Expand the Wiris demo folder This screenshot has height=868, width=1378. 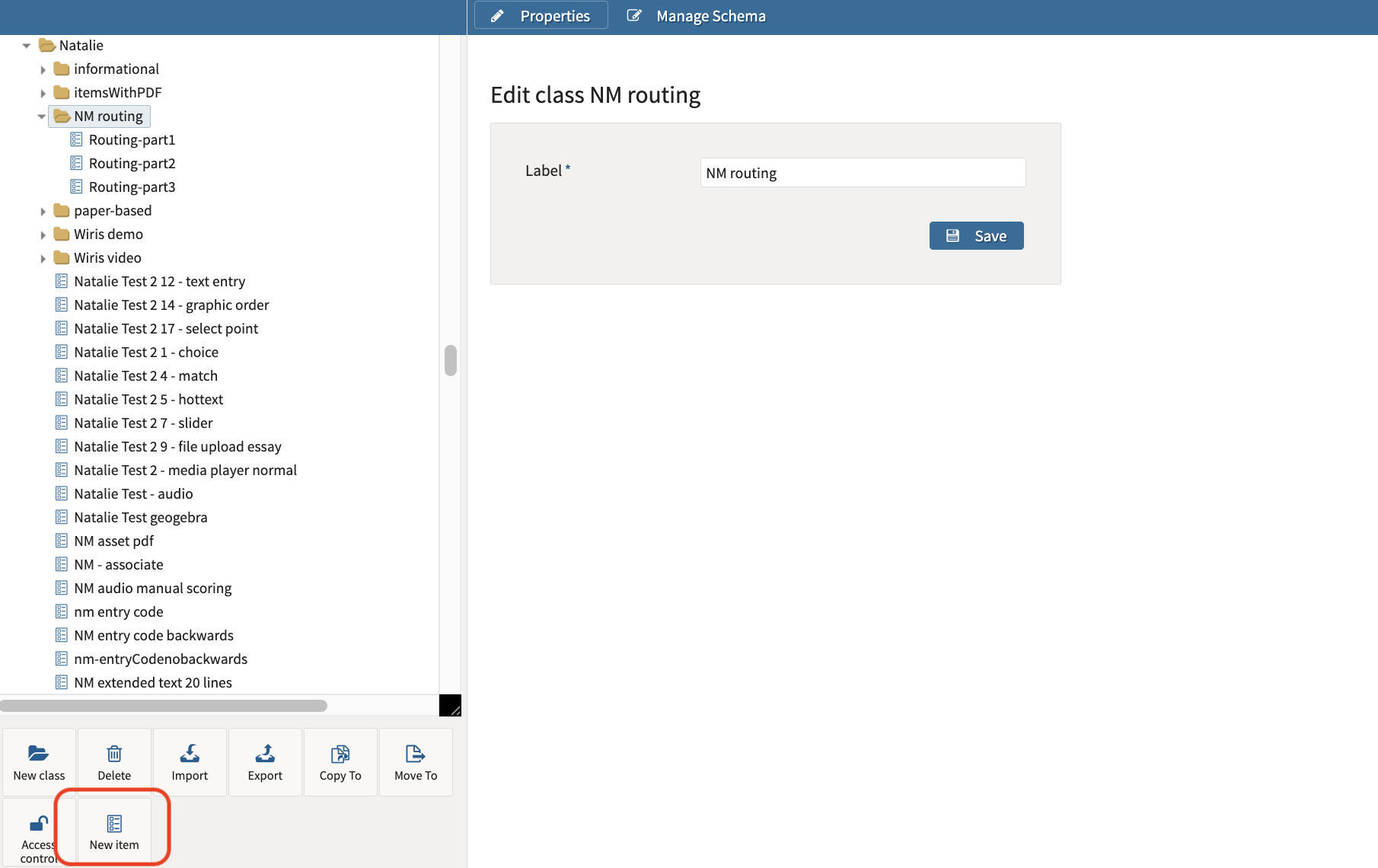43,235
